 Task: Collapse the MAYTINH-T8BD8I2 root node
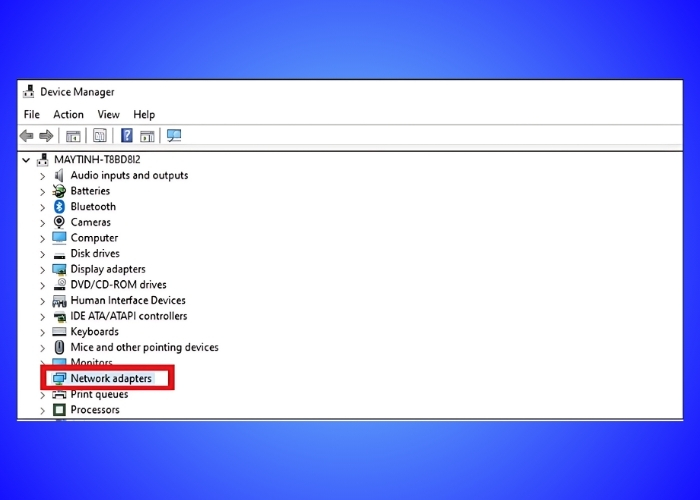tap(26, 160)
